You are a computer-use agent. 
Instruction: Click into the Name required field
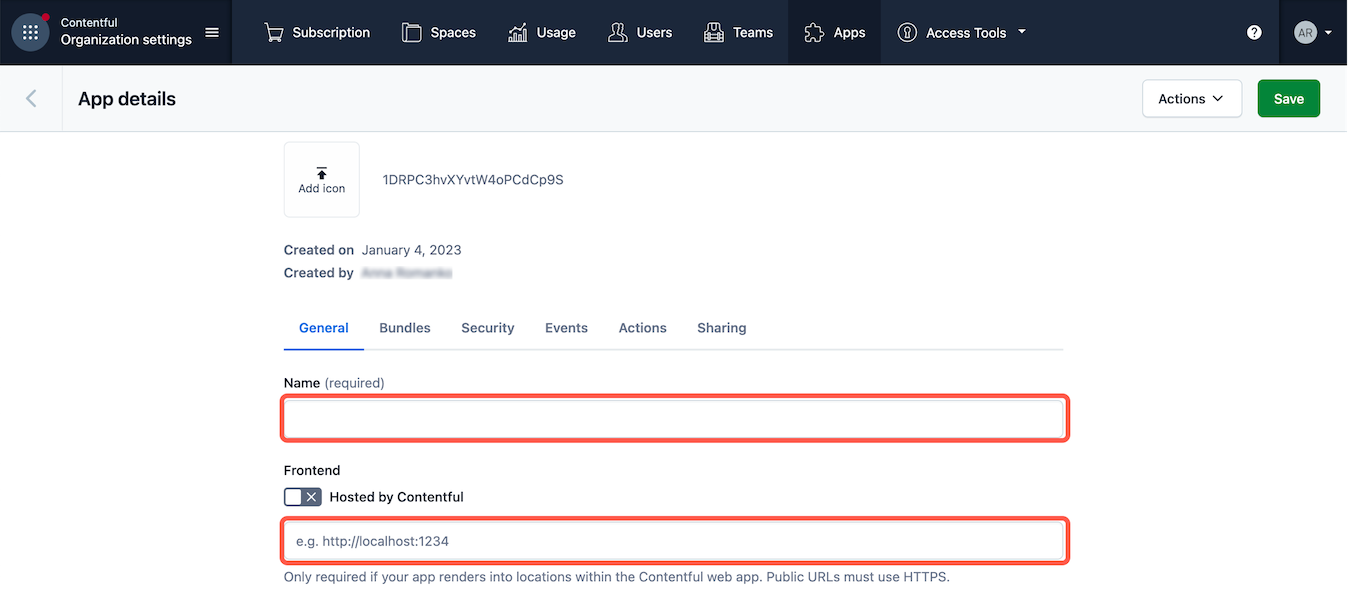pyautogui.click(x=674, y=419)
